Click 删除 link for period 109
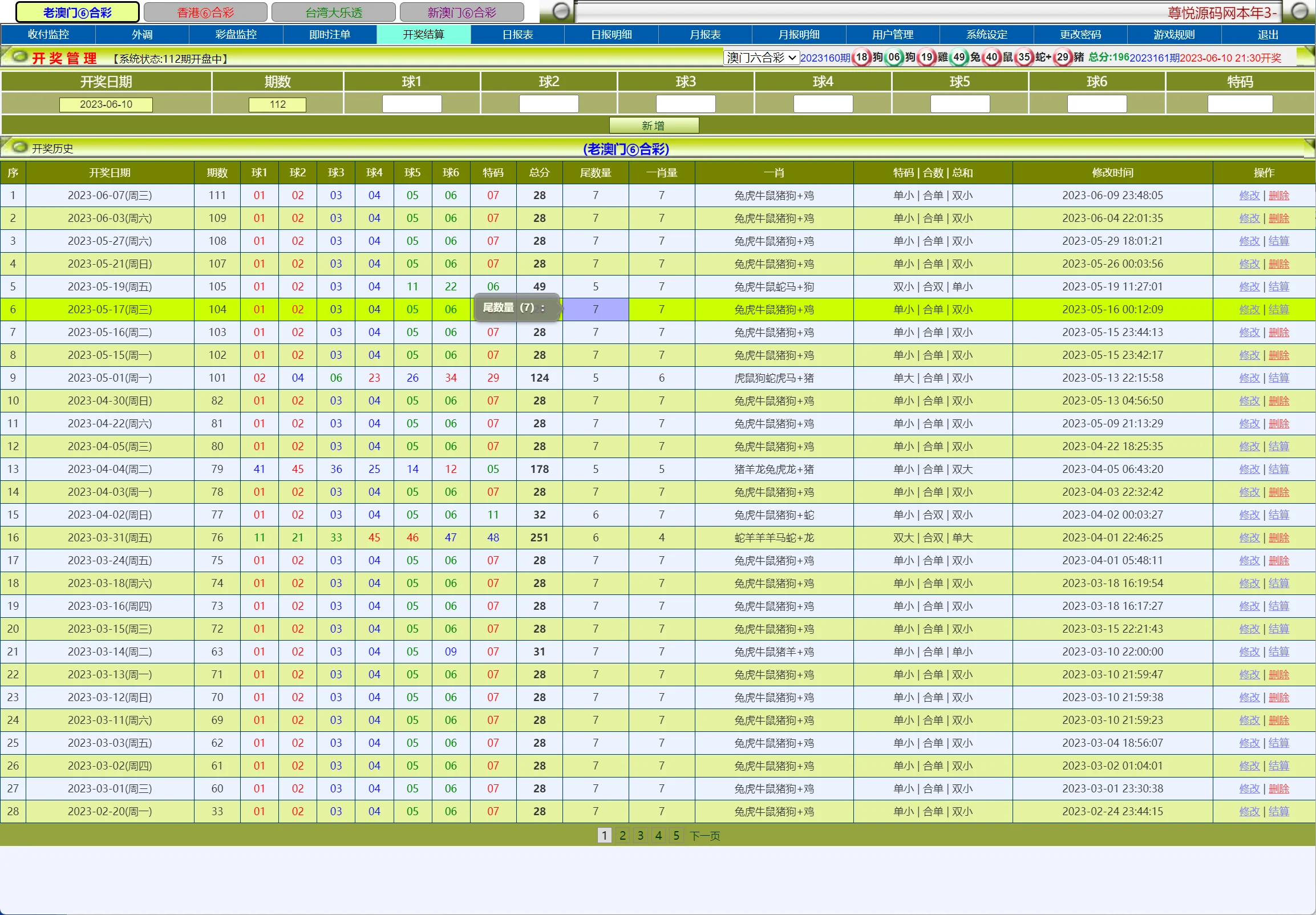1316x915 pixels. (x=1279, y=218)
